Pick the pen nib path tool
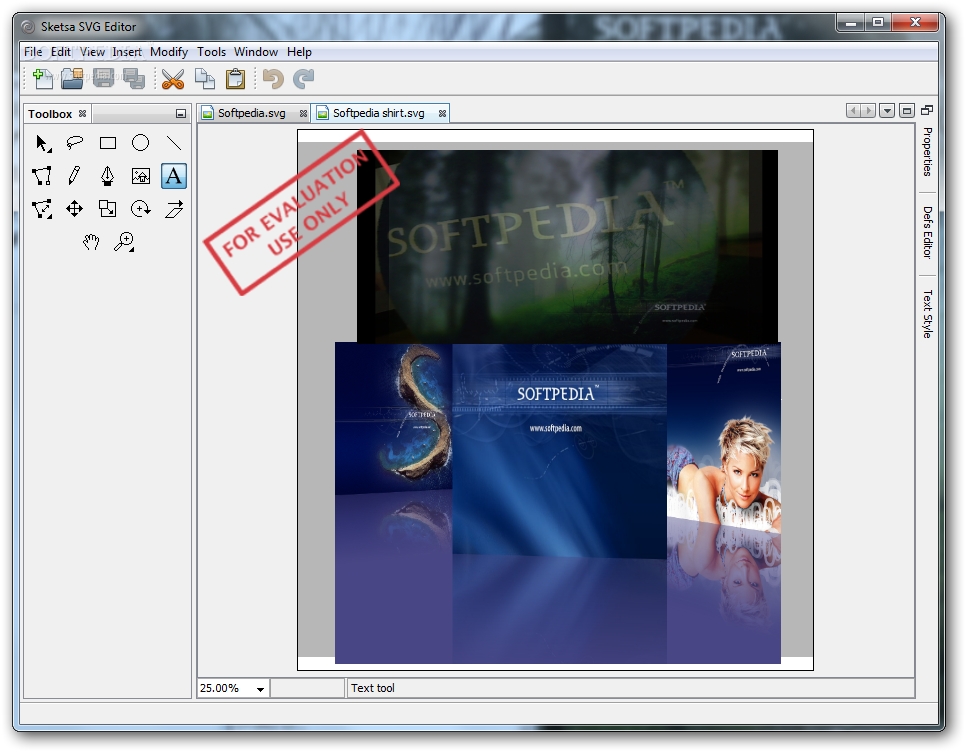This screenshot has width=966, height=752. [108, 176]
